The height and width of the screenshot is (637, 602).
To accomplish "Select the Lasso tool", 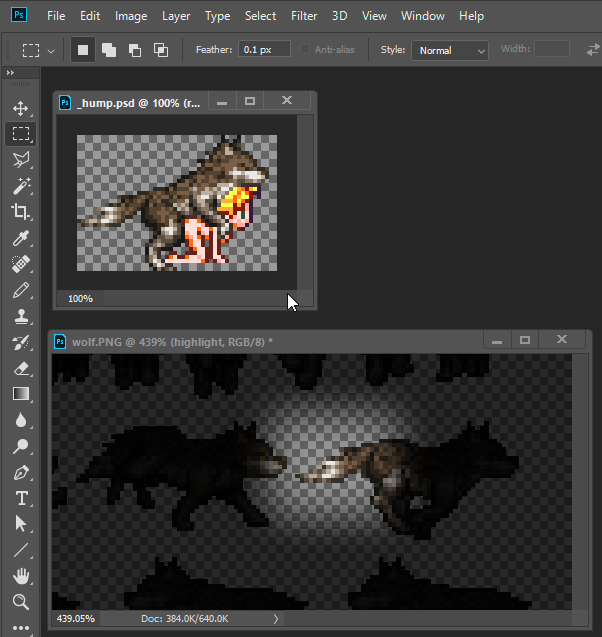I will [20, 160].
